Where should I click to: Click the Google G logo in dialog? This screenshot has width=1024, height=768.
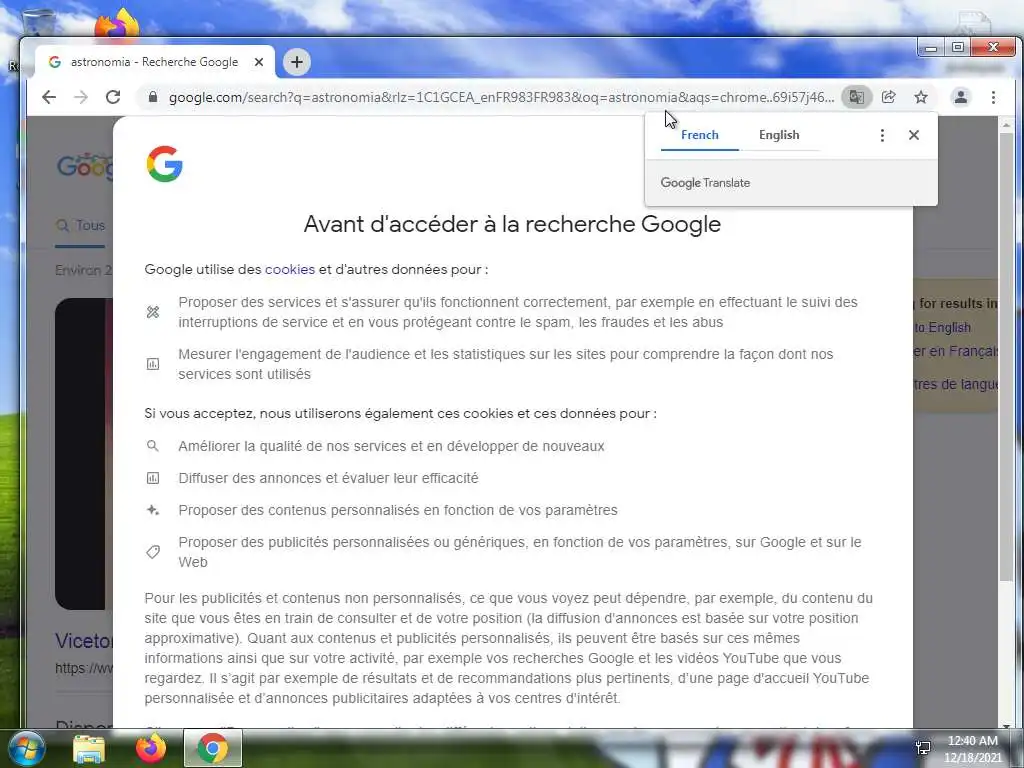tap(165, 163)
